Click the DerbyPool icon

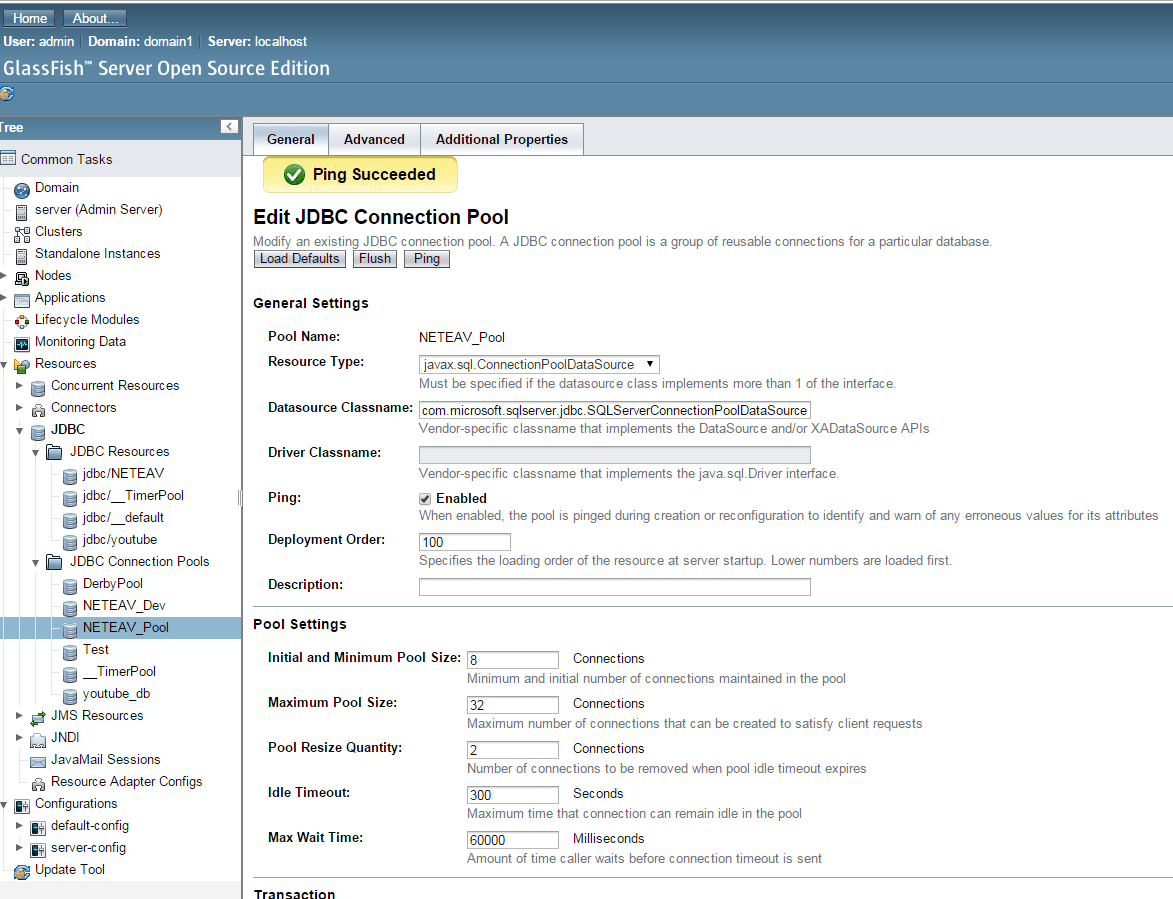(70, 586)
